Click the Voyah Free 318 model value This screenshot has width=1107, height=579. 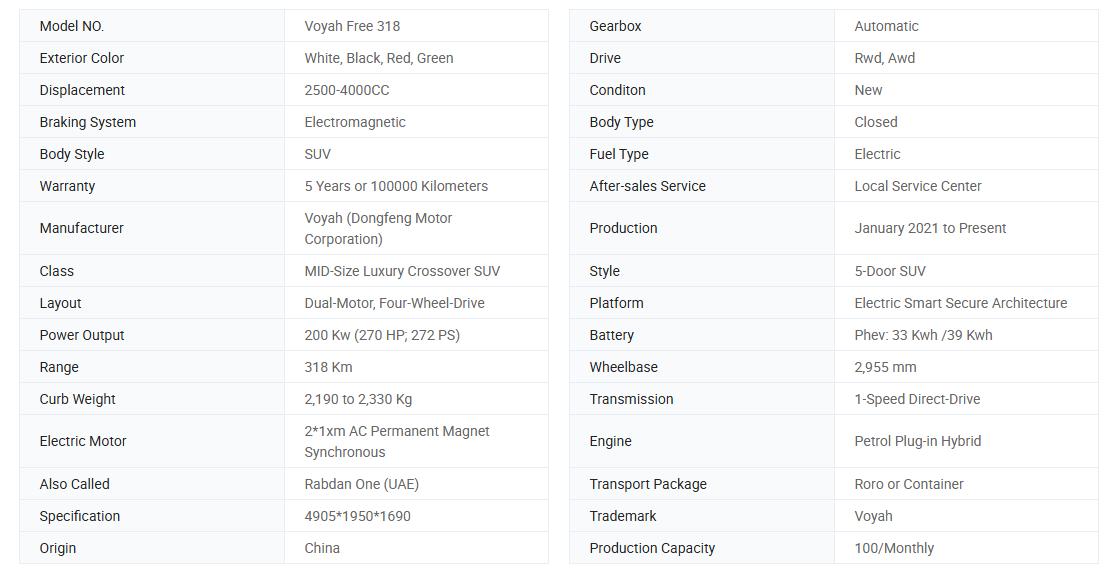tap(352, 26)
